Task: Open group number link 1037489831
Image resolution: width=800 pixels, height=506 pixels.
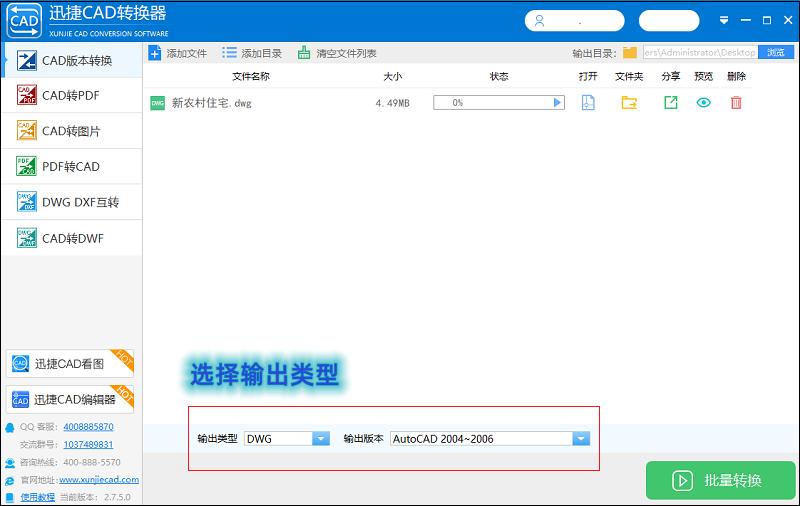Action: (x=88, y=445)
